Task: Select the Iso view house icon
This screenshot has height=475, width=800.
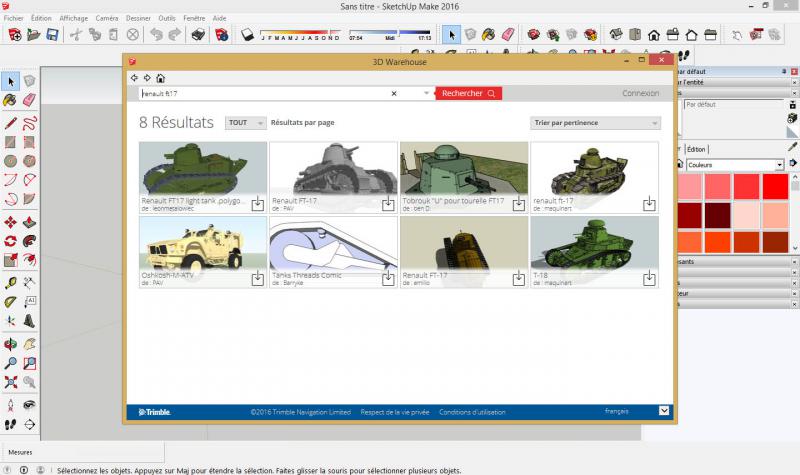Action: coord(616,35)
